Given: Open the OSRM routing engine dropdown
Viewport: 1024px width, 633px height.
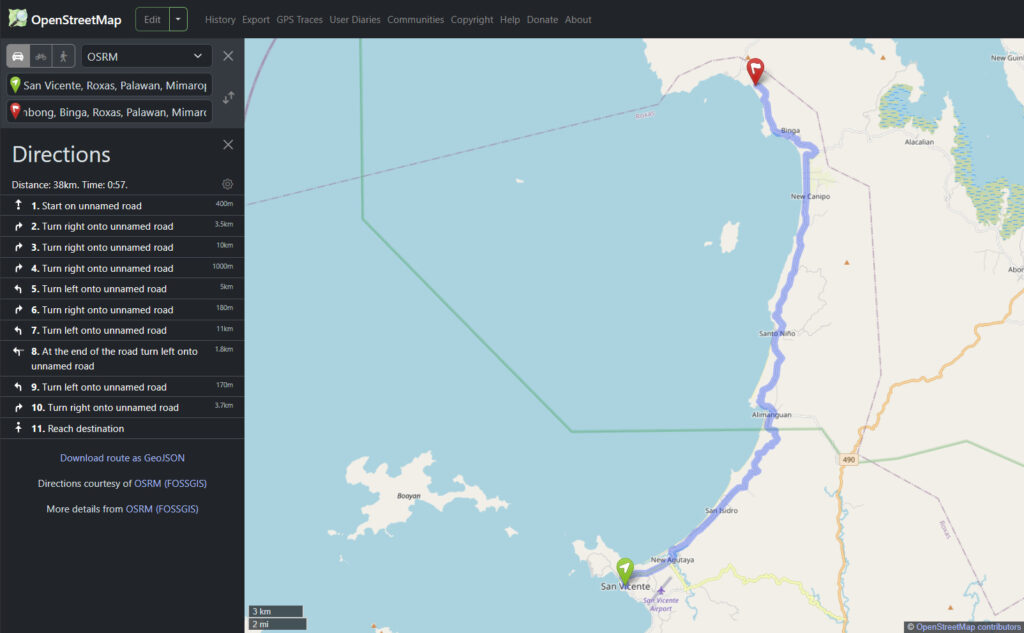Looking at the screenshot, I should point(146,56).
